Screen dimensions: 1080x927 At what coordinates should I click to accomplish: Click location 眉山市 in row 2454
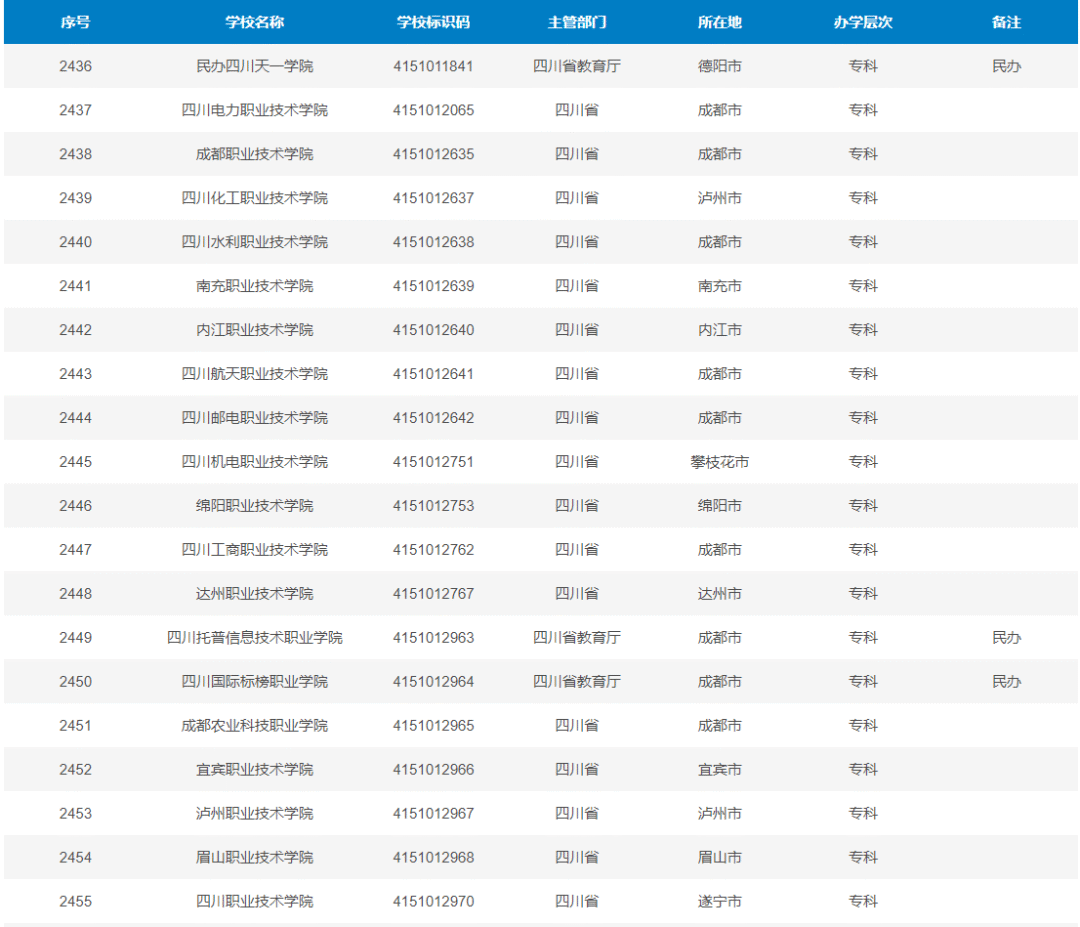(720, 858)
